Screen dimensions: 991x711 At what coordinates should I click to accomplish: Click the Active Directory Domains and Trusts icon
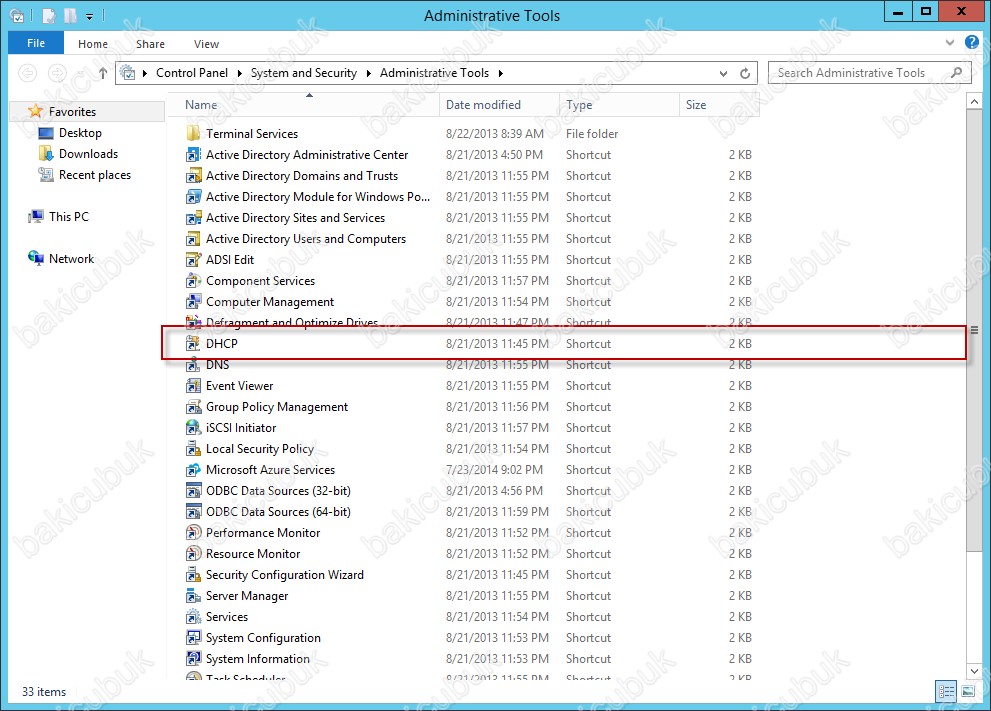coord(193,176)
